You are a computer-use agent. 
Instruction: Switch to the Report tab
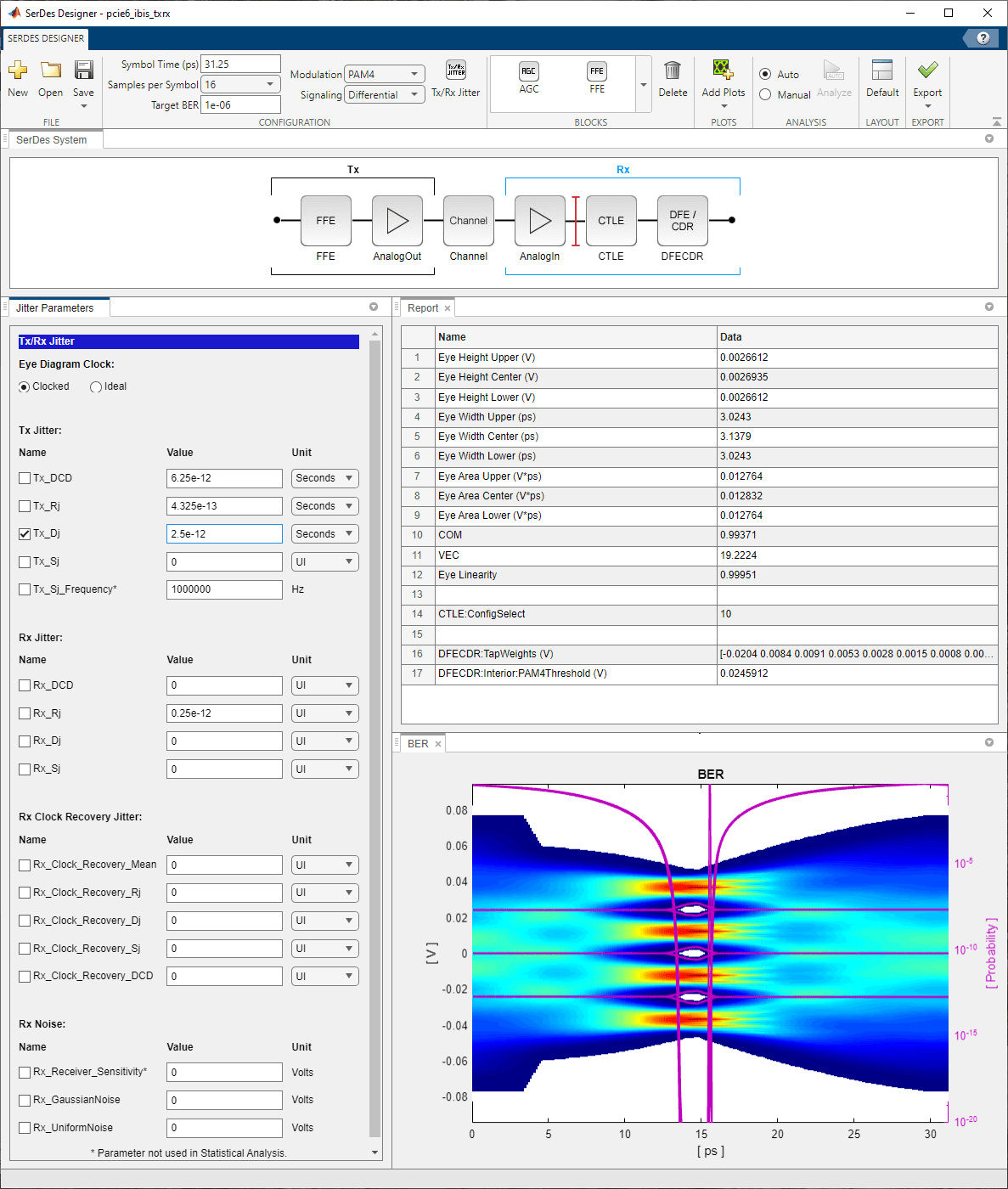coord(422,308)
